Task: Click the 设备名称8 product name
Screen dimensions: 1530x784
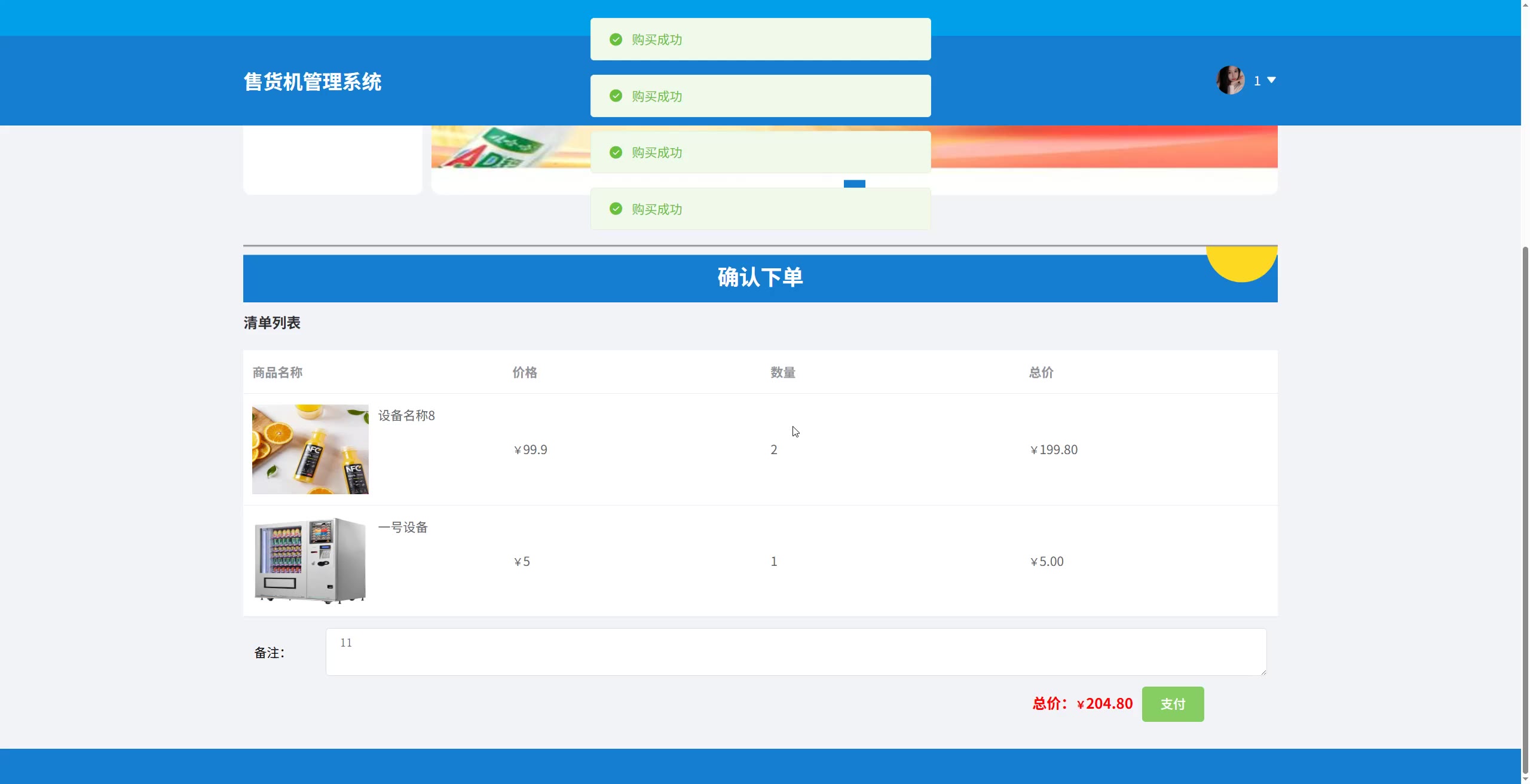Action: [x=406, y=415]
